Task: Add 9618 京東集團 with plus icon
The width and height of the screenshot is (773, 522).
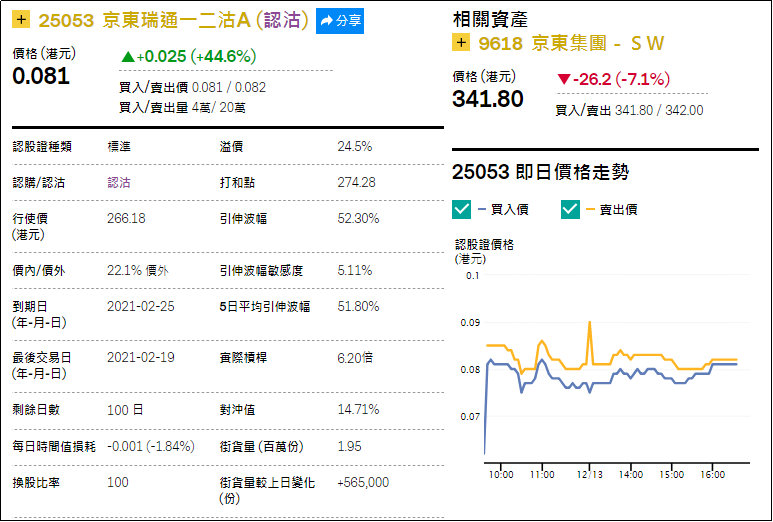Action: [x=461, y=43]
